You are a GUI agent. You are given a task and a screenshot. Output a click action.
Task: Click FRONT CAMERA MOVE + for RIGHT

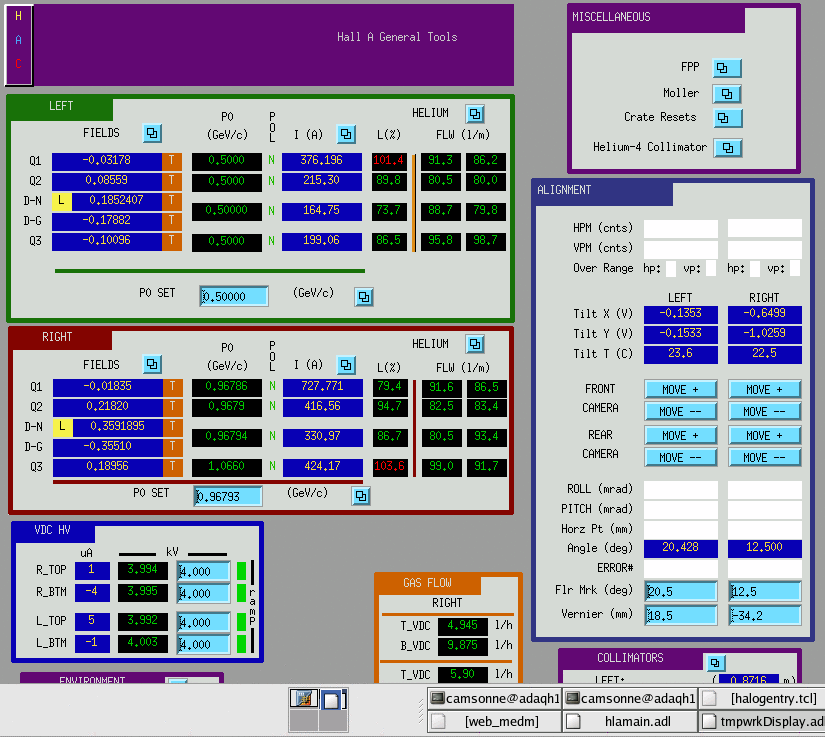click(764, 390)
